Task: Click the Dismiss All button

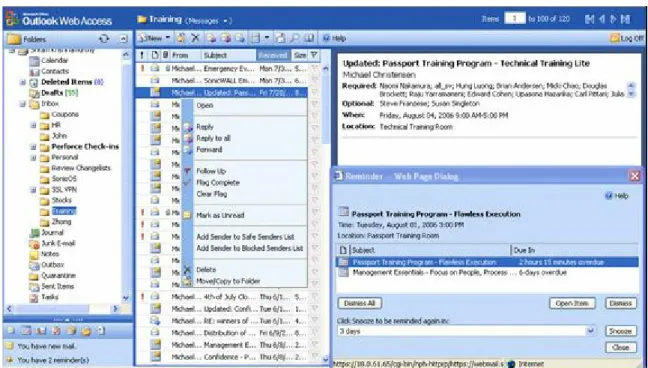Action: coord(360,303)
